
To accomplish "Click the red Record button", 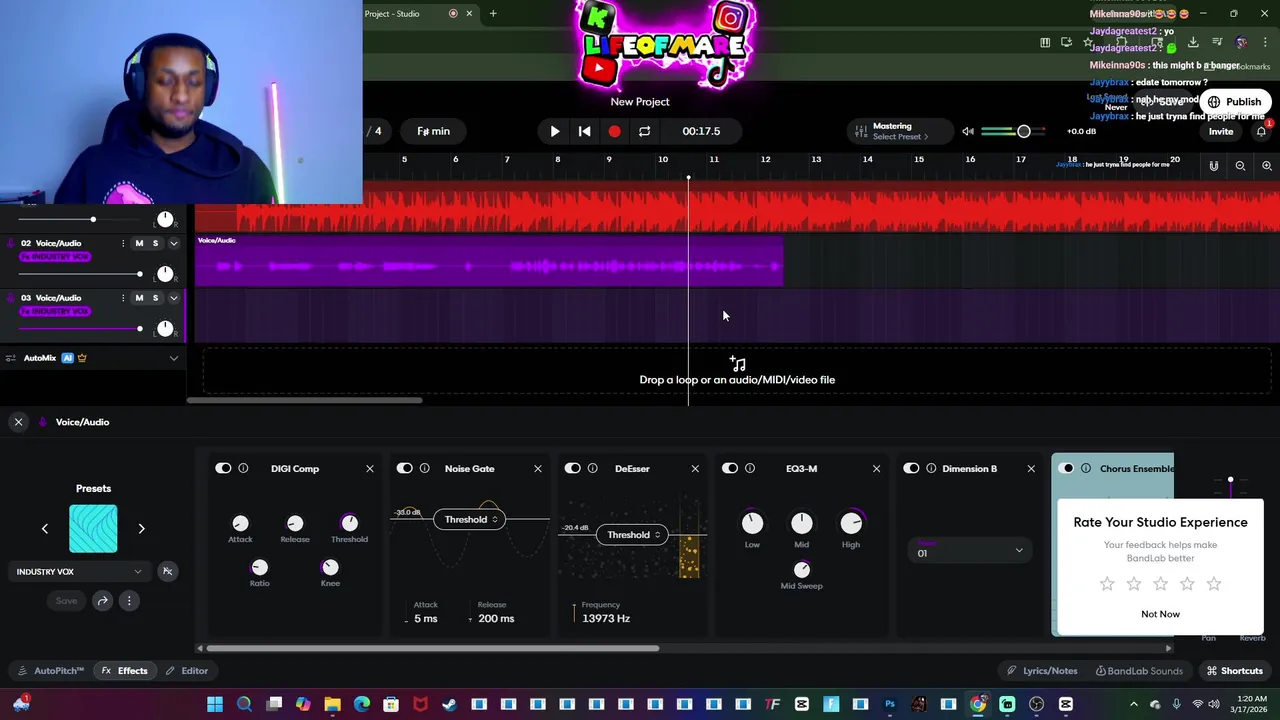I will (x=614, y=131).
